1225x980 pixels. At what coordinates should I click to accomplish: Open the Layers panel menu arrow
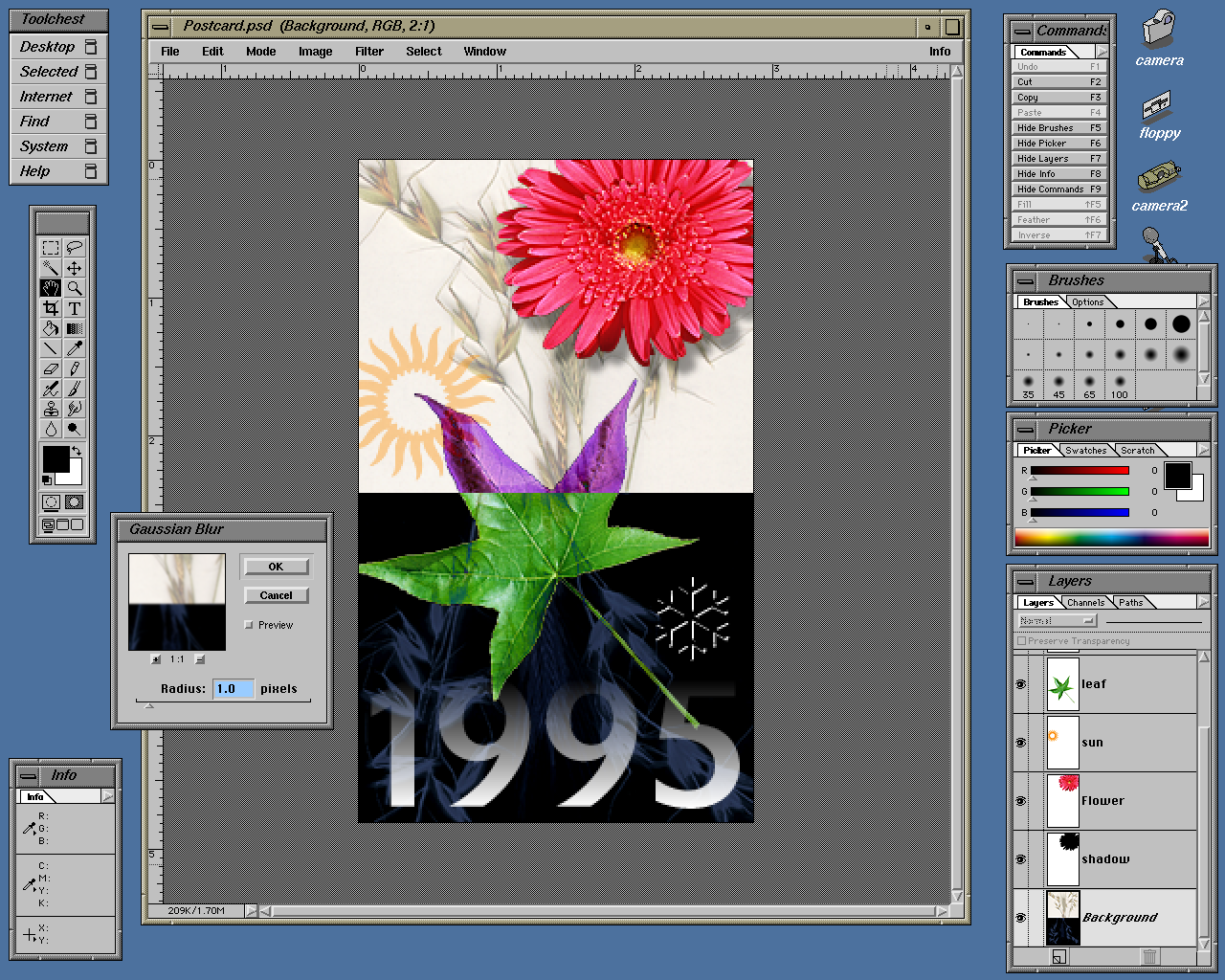point(1203,602)
